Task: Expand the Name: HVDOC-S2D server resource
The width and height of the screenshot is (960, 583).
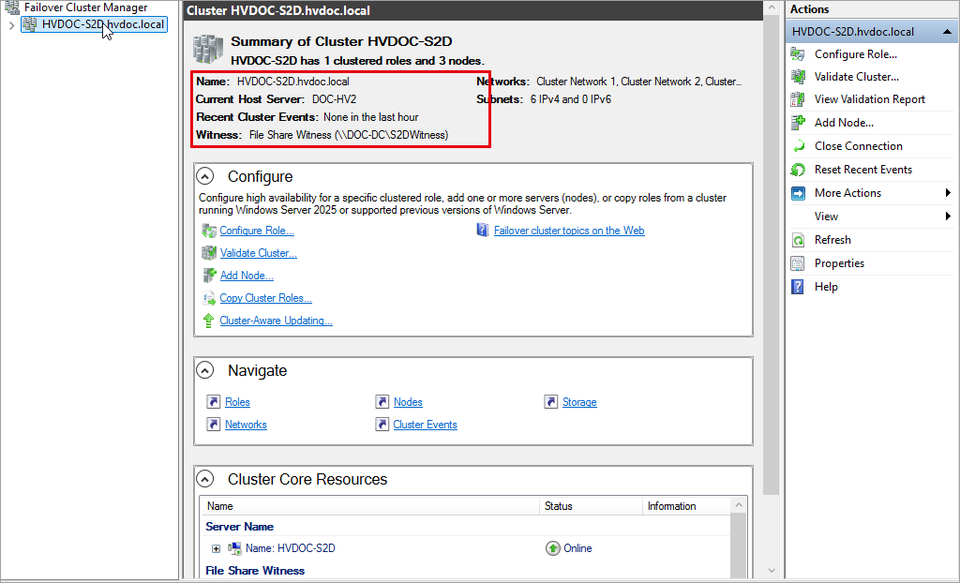Action: tap(216, 549)
